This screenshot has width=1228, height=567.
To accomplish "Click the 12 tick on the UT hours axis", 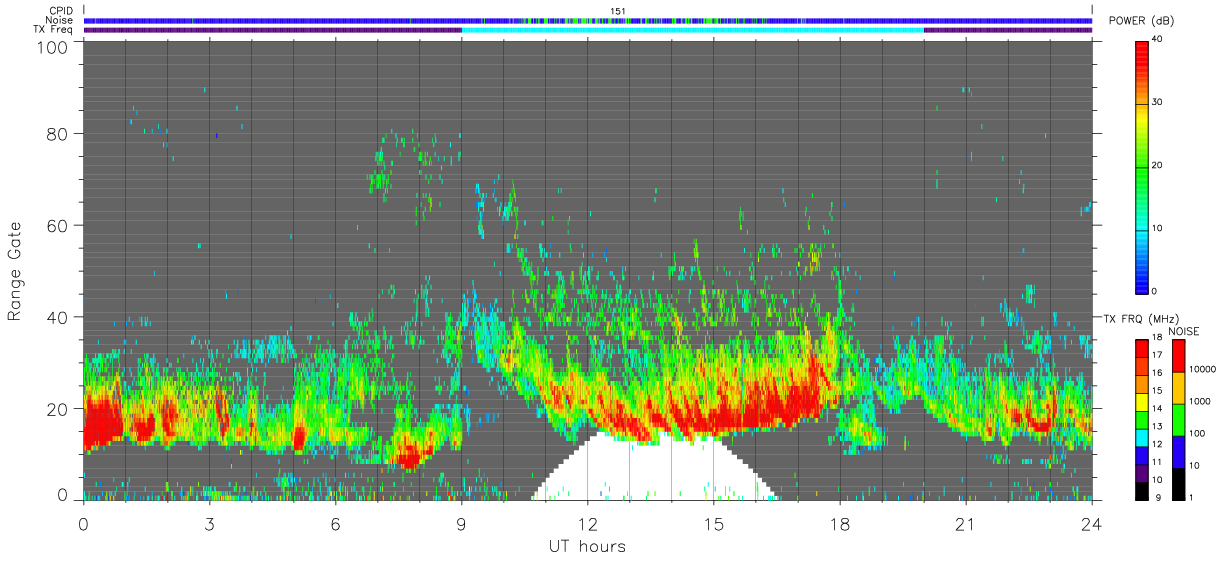I will click(x=587, y=523).
